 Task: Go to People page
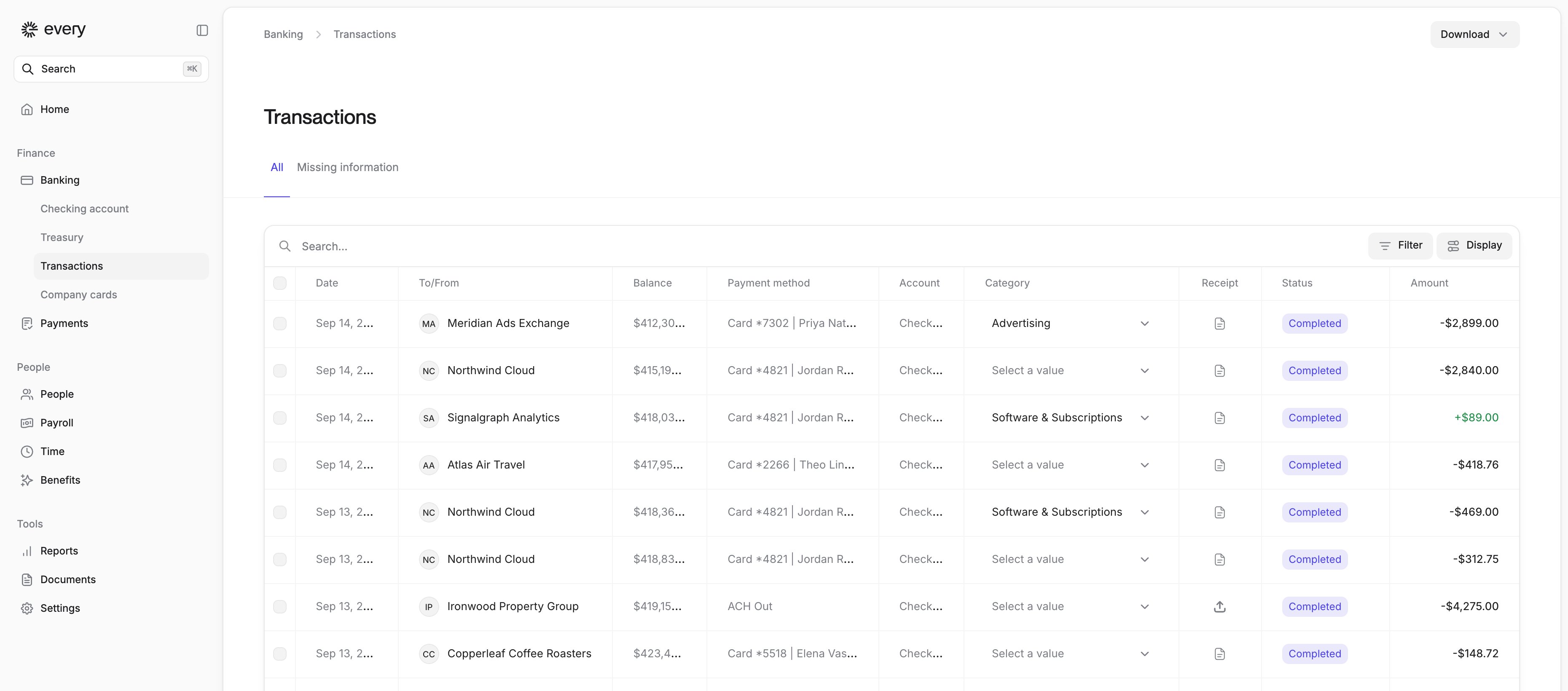pyautogui.click(x=111, y=394)
